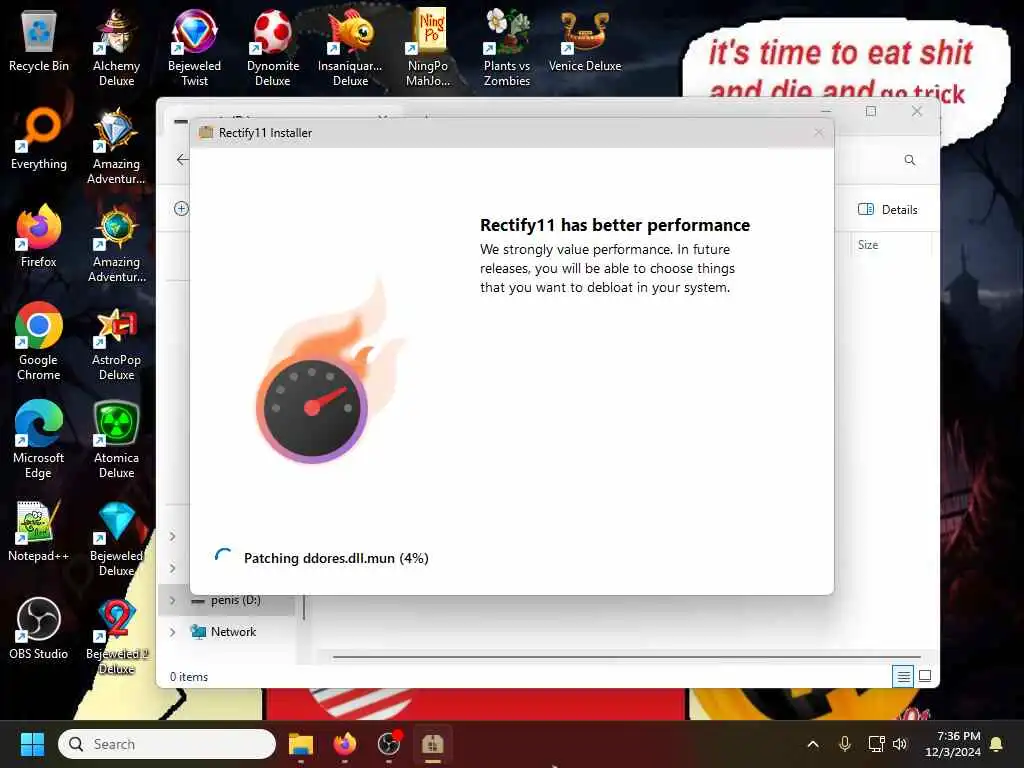Open Plants vs Zombies shortcut
1024x768 pixels.
pos(507,47)
